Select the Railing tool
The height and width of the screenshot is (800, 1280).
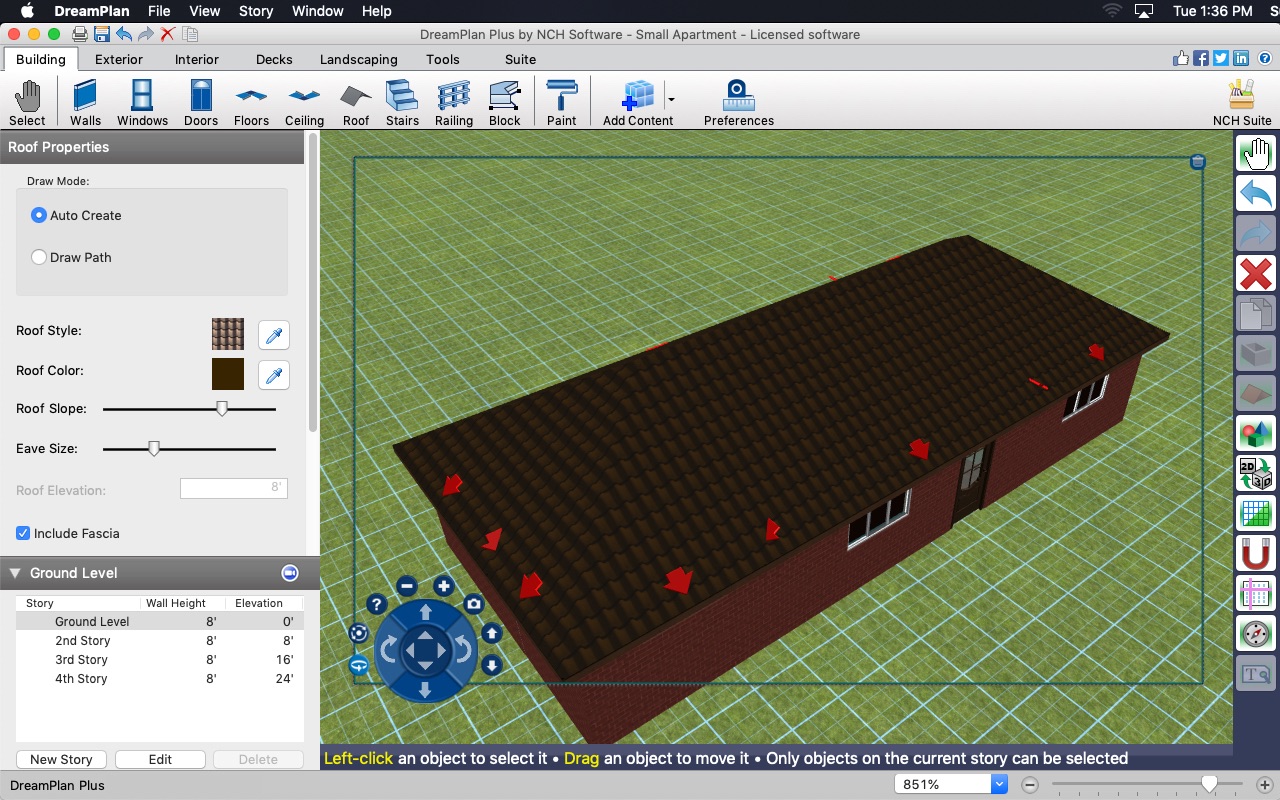(x=453, y=103)
